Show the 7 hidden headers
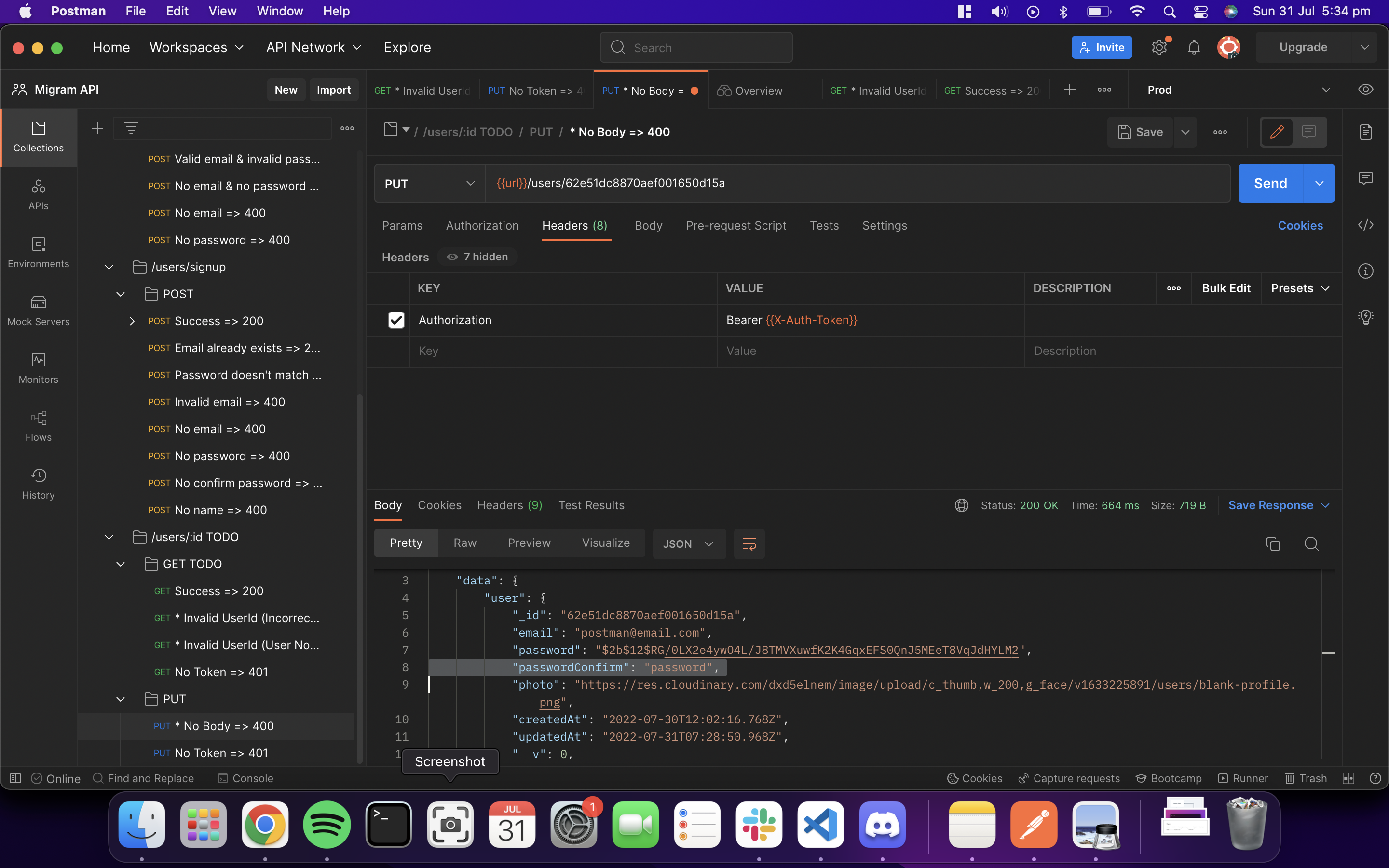1389x868 pixels. [x=477, y=257]
